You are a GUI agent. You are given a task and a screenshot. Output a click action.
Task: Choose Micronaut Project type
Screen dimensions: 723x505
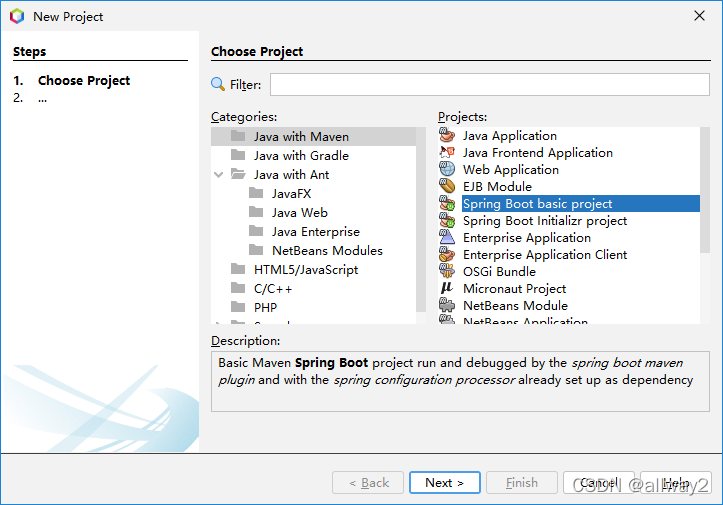515,289
